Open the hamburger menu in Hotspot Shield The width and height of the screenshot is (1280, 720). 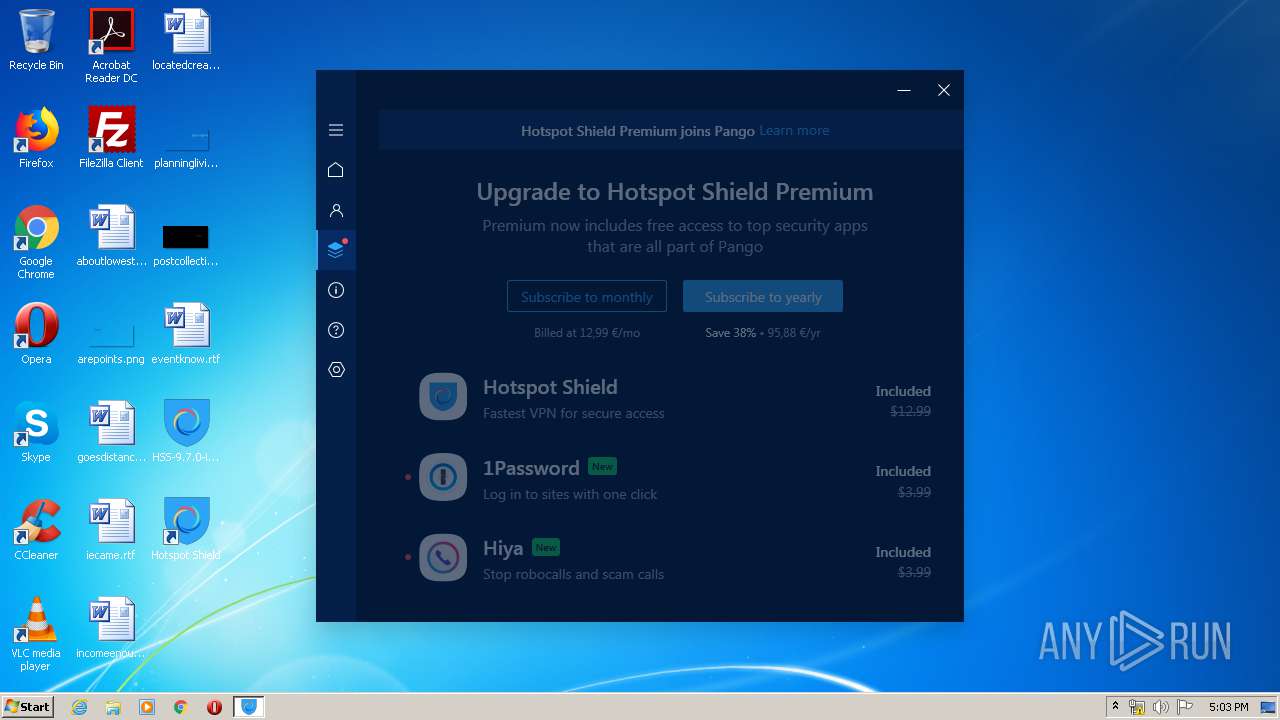[x=336, y=130]
